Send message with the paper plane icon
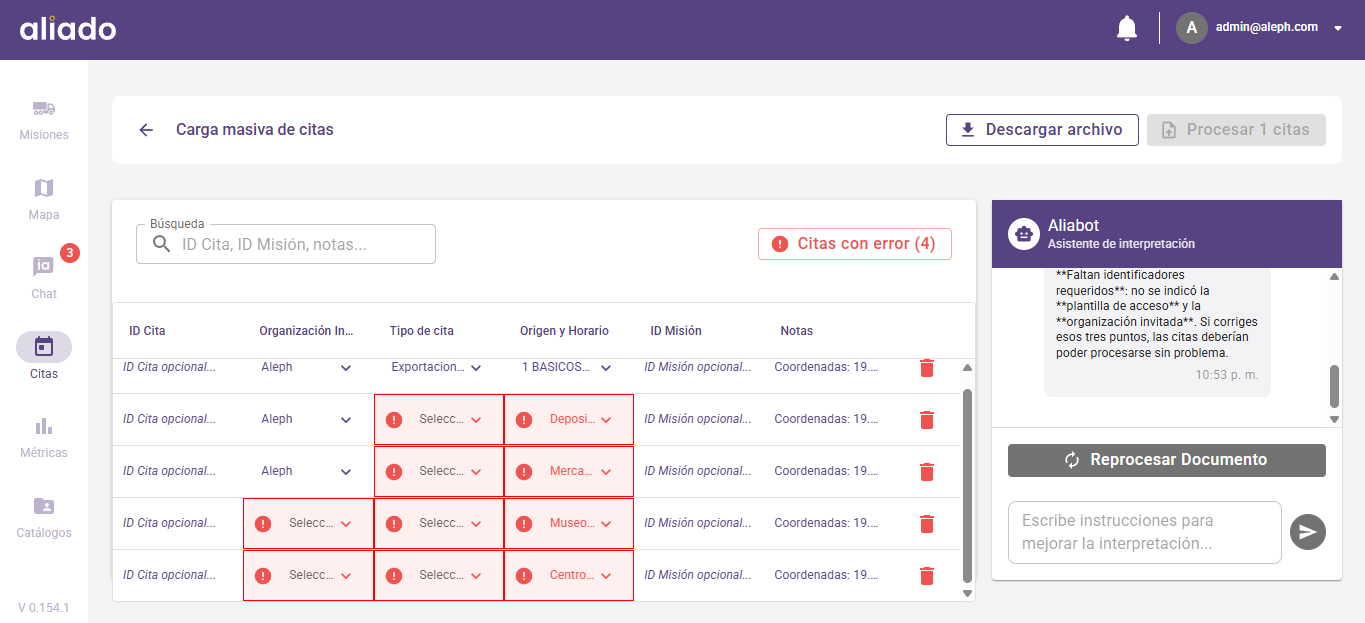This screenshot has height=623, width=1365. 1307,532
